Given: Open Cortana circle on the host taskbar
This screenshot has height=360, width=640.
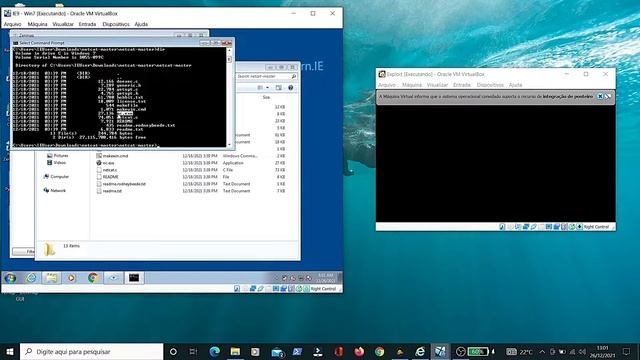Looking at the screenshot, I should click(x=173, y=351).
